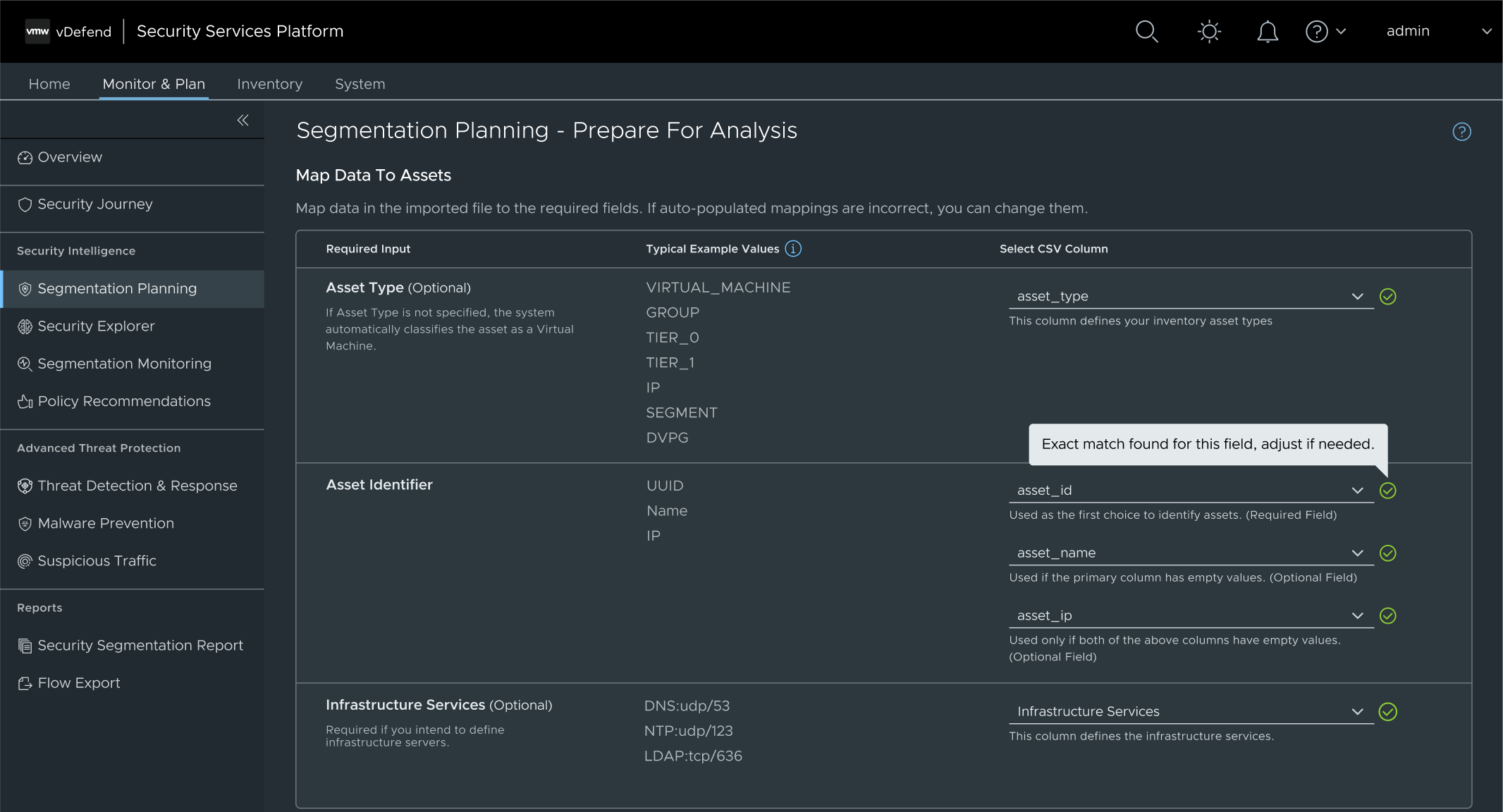Viewport: 1503px width, 812px height.
Task: Click the search magnifier icon
Action: 1146,32
